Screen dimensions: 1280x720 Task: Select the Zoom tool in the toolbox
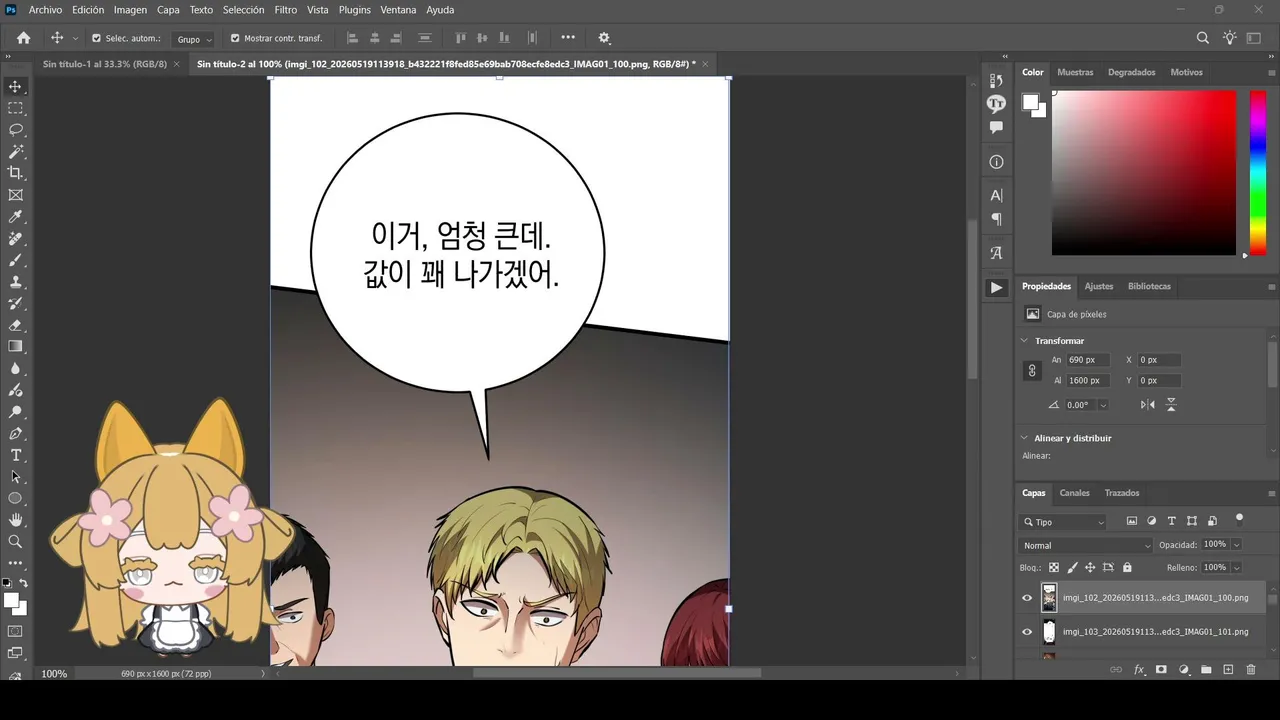(x=15, y=541)
